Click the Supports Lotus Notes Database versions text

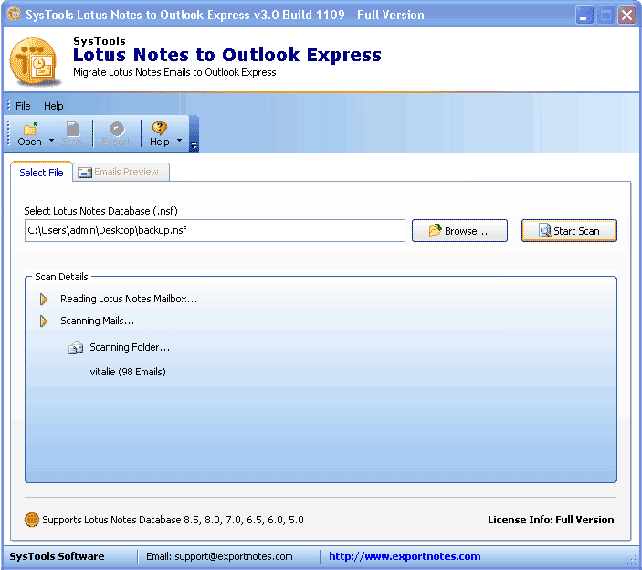click(x=173, y=519)
